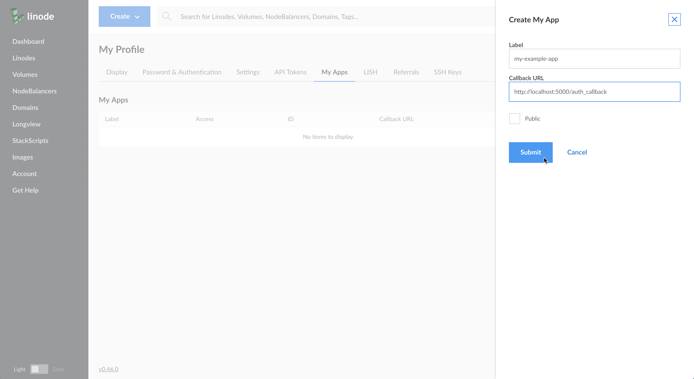Switch to Password & Authentication tab
This screenshot has height=379, width=694.
click(182, 72)
